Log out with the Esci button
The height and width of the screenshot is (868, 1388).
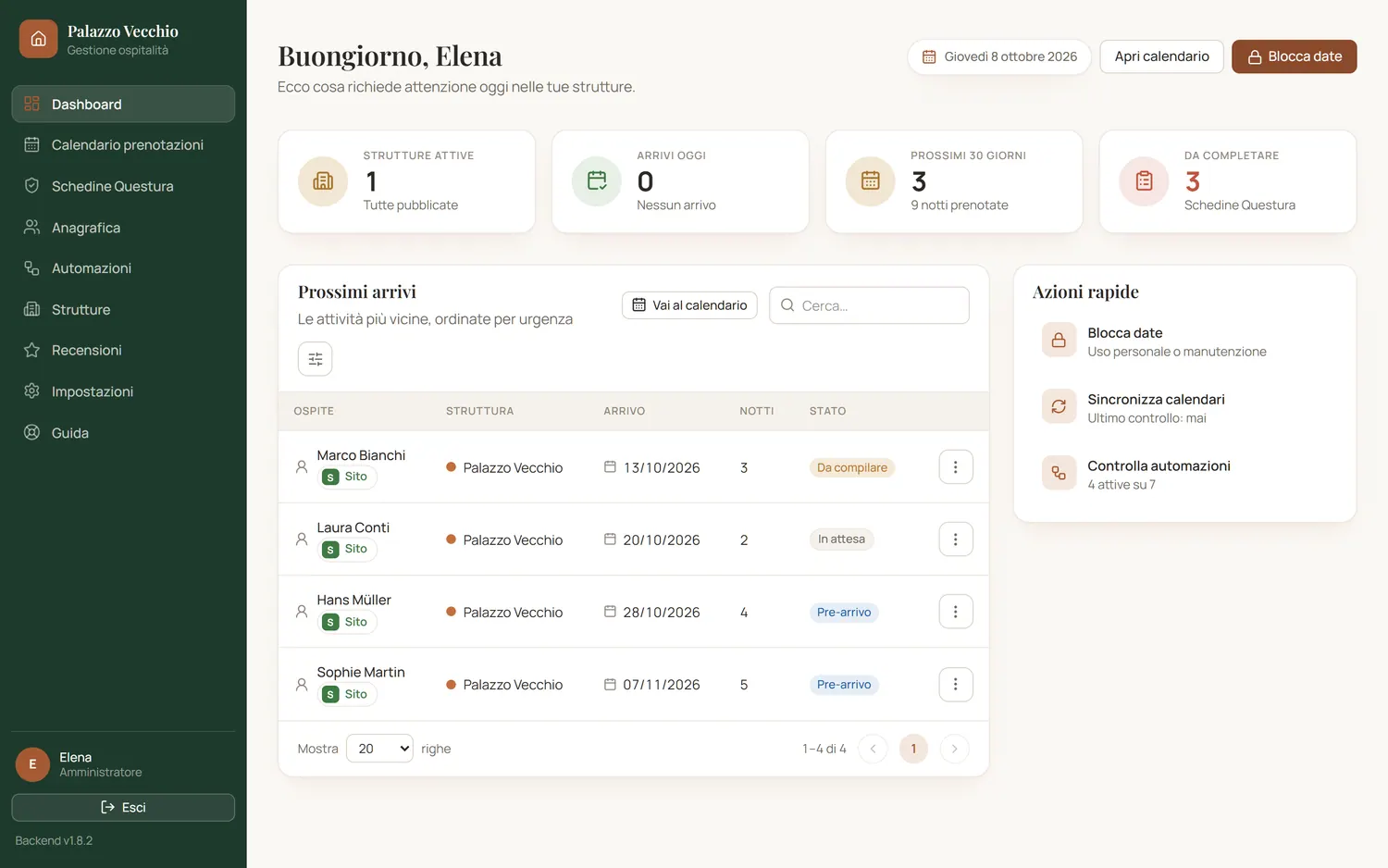coord(123,808)
